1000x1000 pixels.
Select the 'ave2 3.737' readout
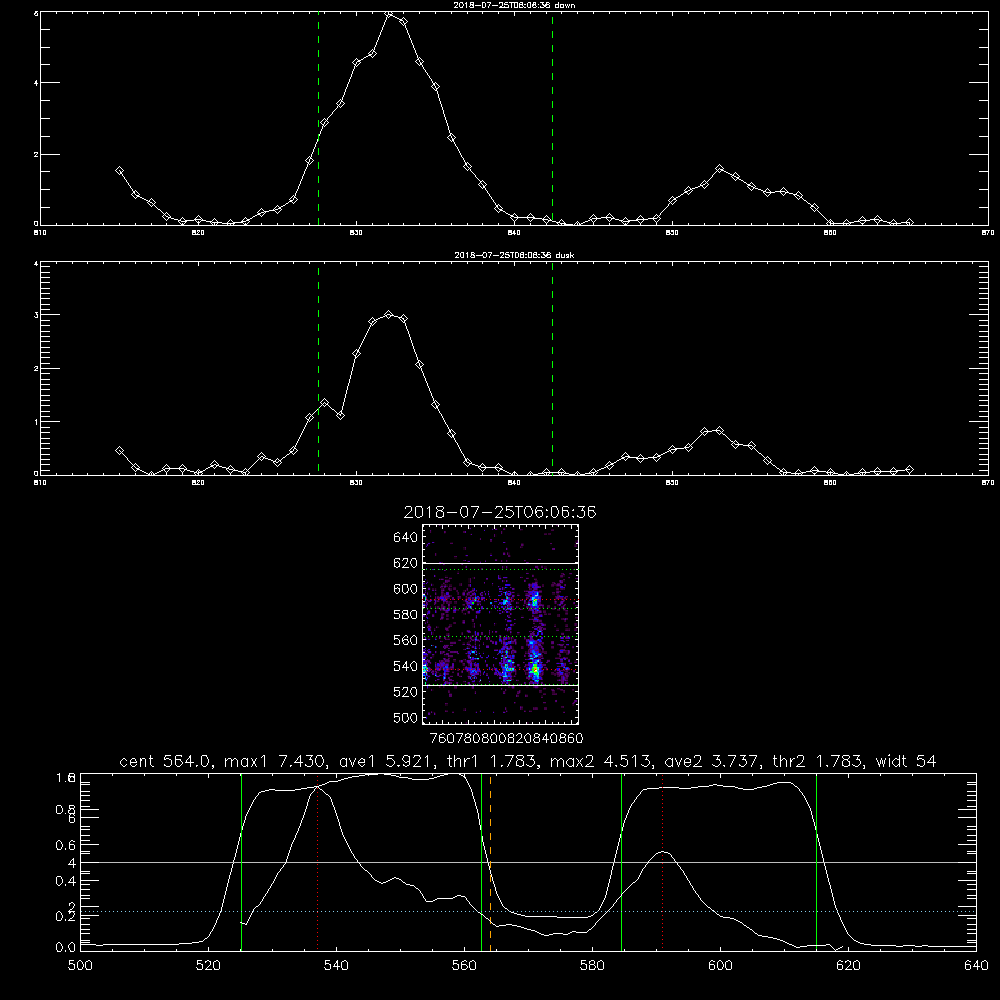point(713,761)
